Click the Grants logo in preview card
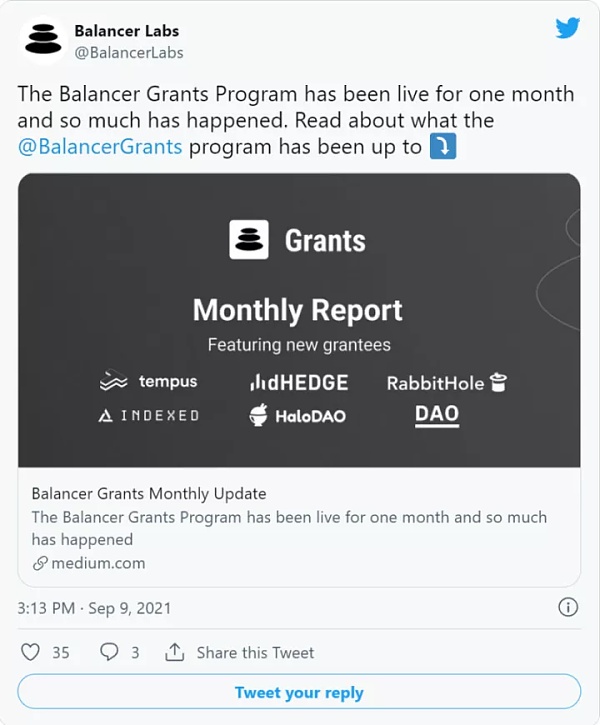The width and height of the screenshot is (600, 725). click(298, 240)
